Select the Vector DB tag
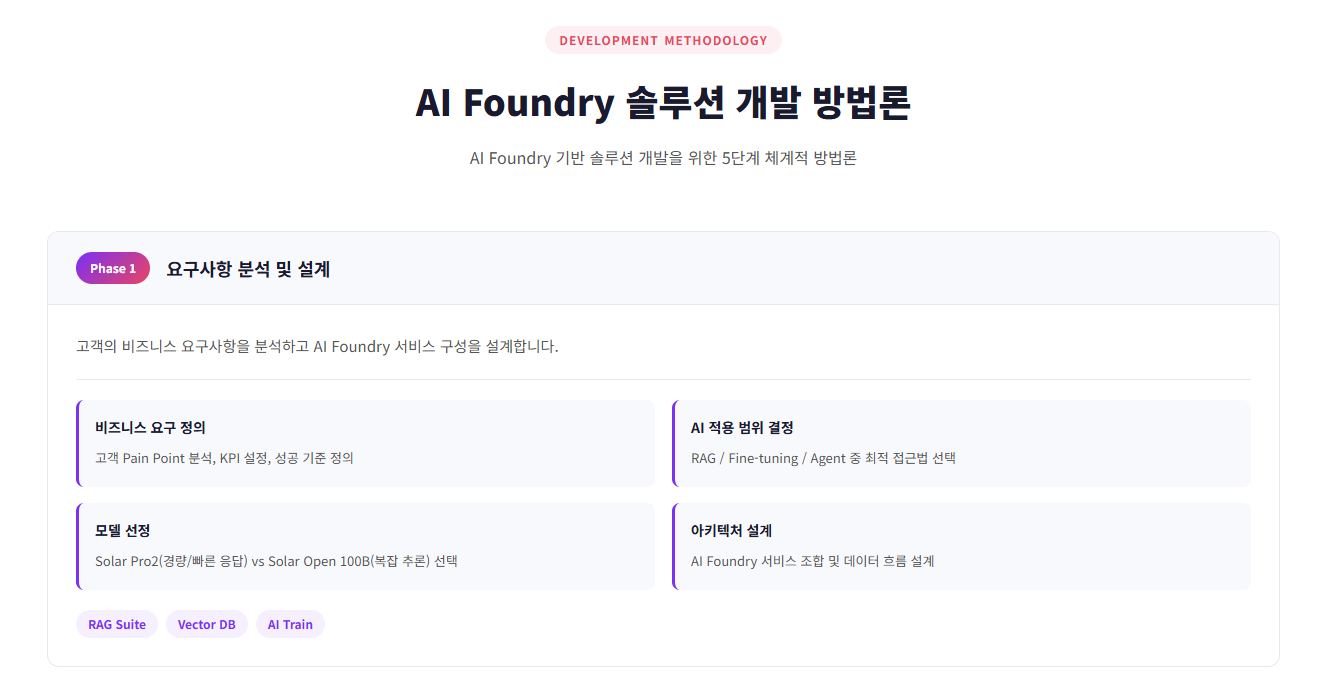Image resolution: width=1322 pixels, height=680 pixels. 206,623
